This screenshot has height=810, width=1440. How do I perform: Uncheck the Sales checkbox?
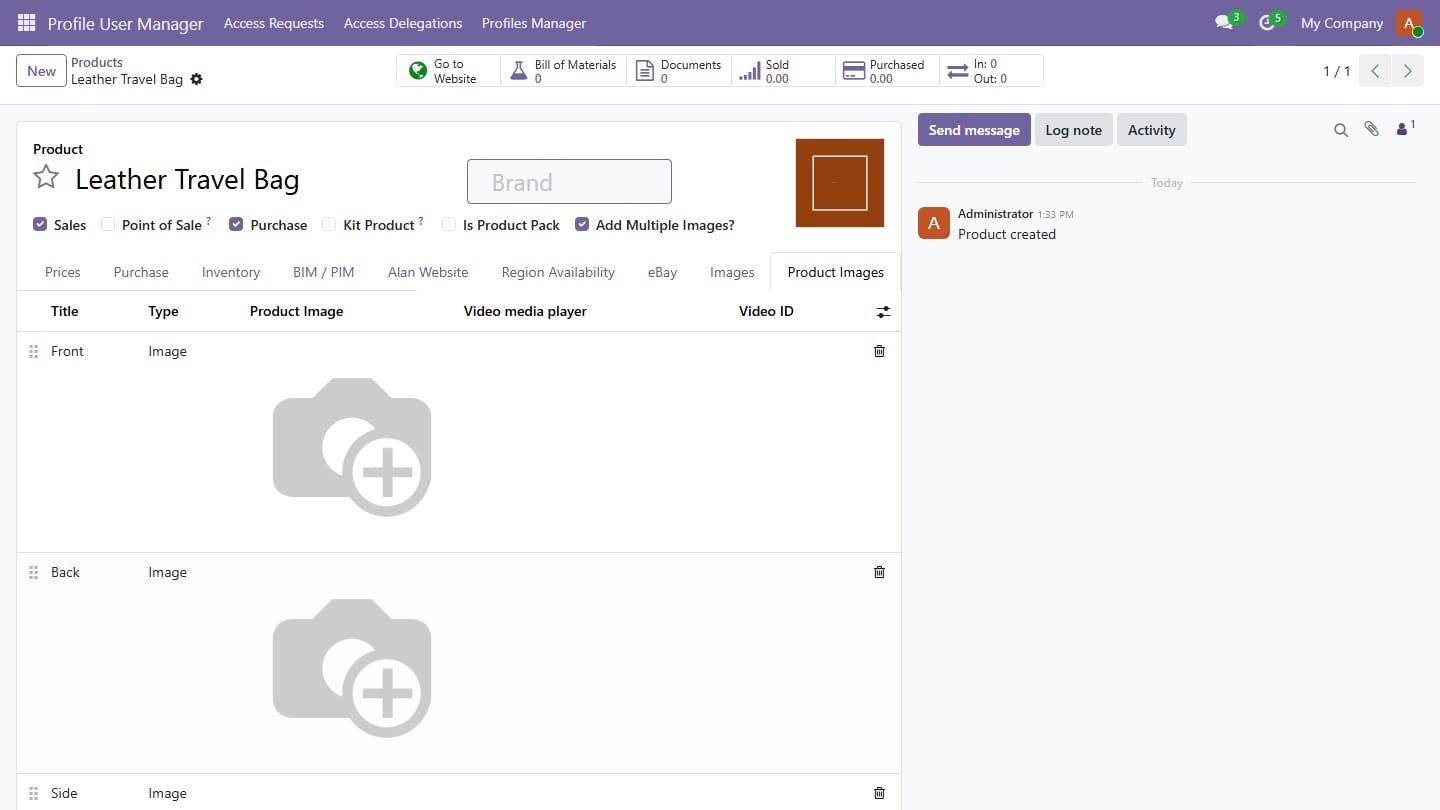40,224
